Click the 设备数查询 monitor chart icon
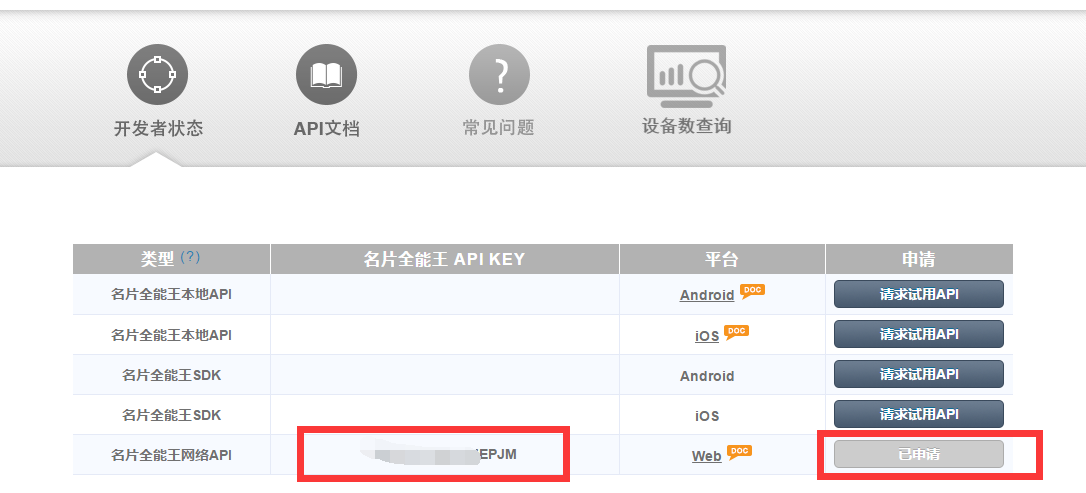 click(686, 76)
